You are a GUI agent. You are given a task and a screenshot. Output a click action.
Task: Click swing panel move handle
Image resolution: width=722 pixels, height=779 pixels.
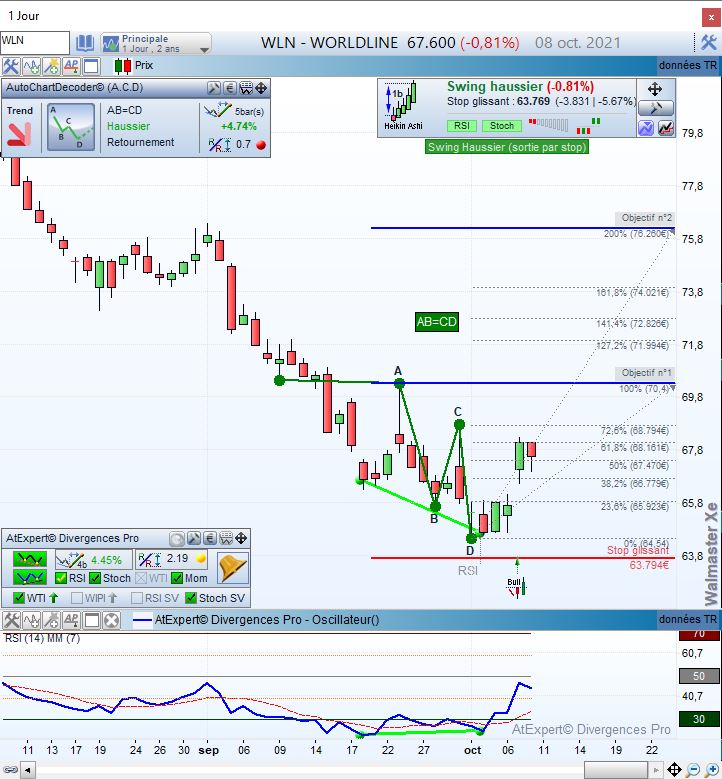click(x=655, y=89)
